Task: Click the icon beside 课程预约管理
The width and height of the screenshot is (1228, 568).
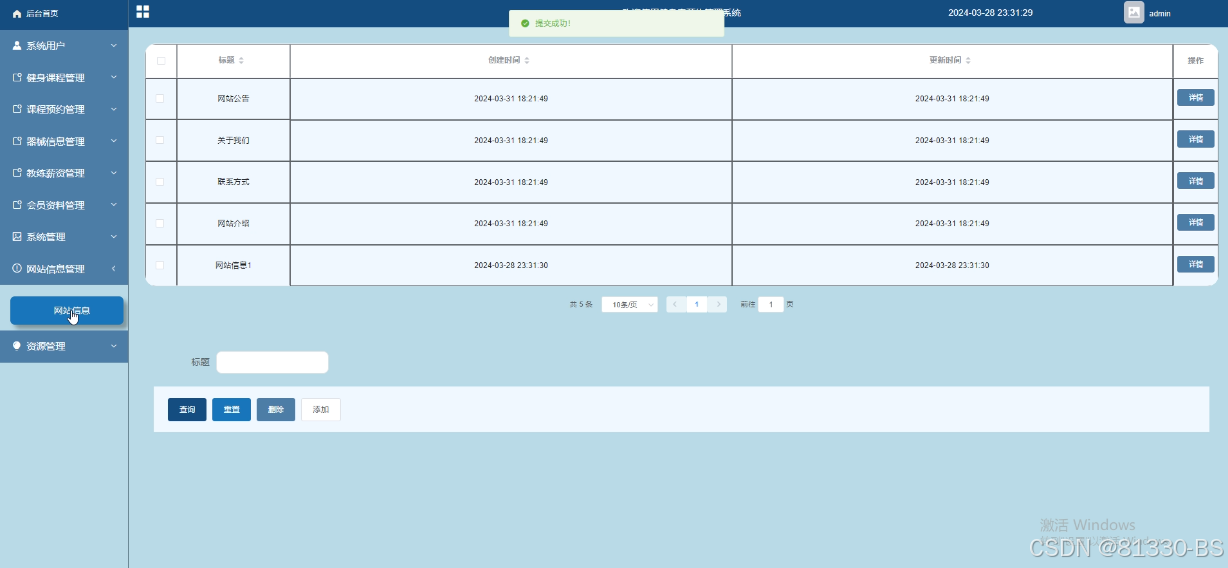Action: pyautogui.click(x=17, y=110)
